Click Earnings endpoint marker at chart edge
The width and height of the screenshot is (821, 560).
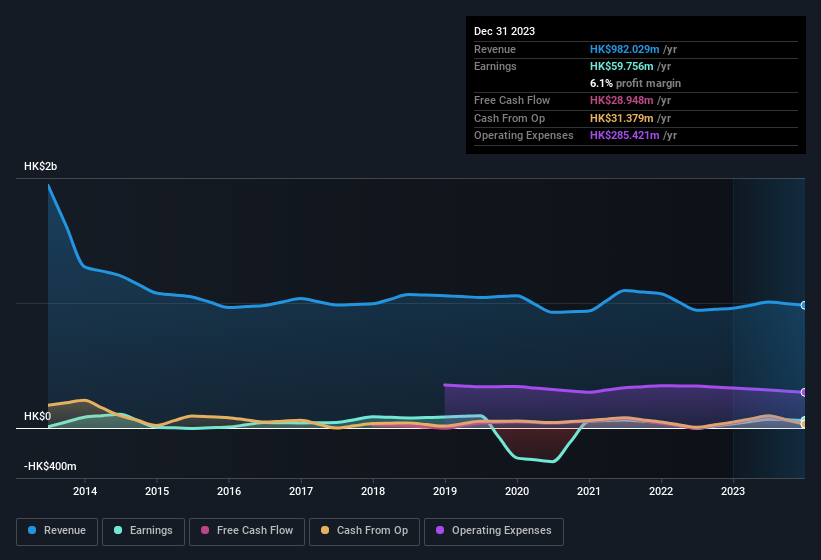(x=804, y=420)
